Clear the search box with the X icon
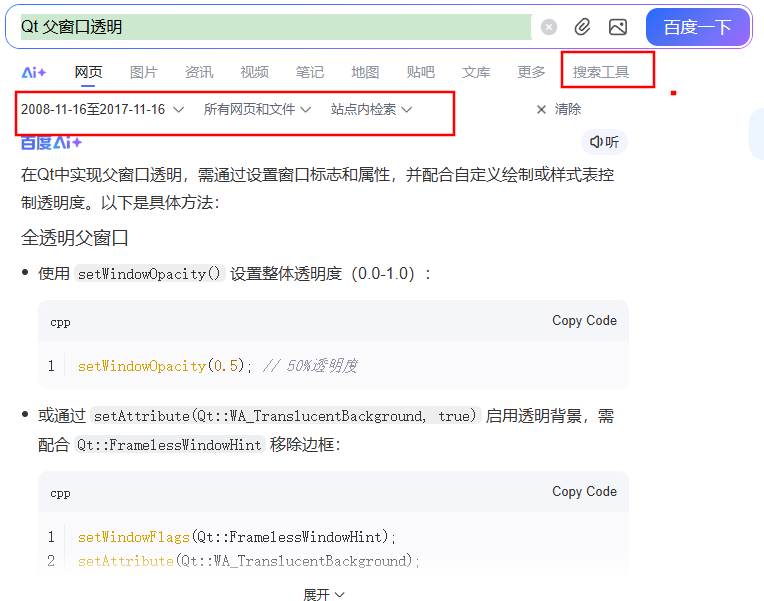This screenshot has width=764, height=601. coord(549,27)
